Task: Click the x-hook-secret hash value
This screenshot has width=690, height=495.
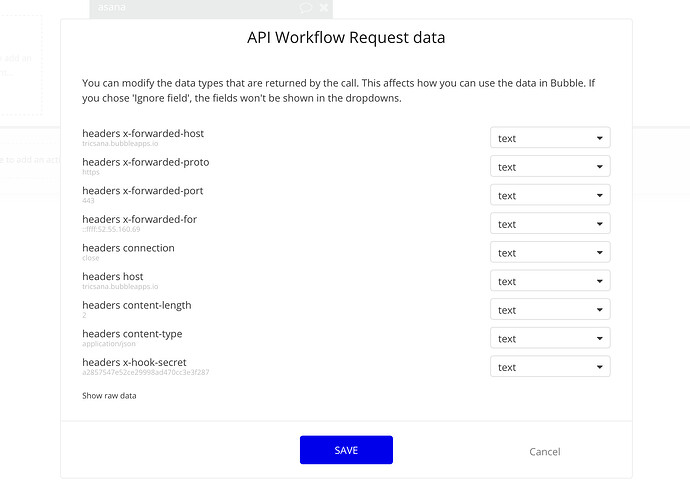Action: click(x=146, y=372)
